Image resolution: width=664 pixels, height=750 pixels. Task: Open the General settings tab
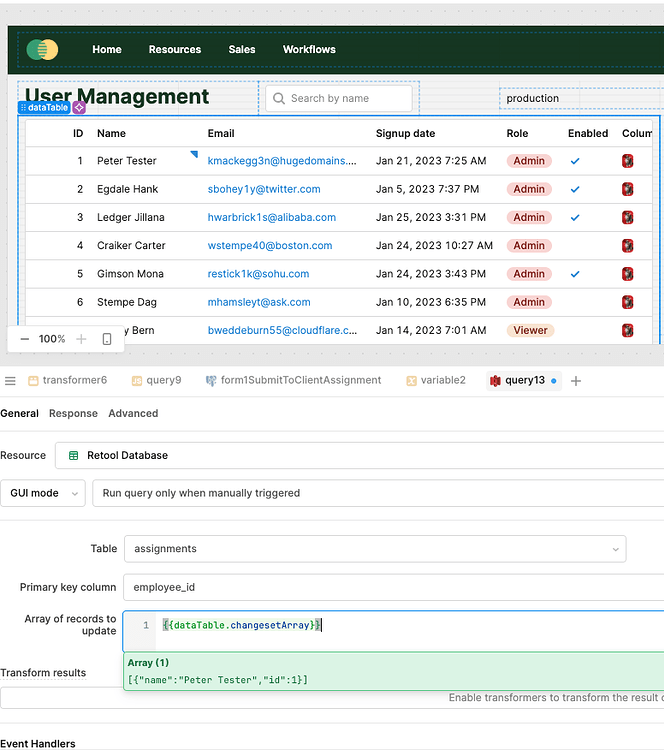click(x=19, y=413)
